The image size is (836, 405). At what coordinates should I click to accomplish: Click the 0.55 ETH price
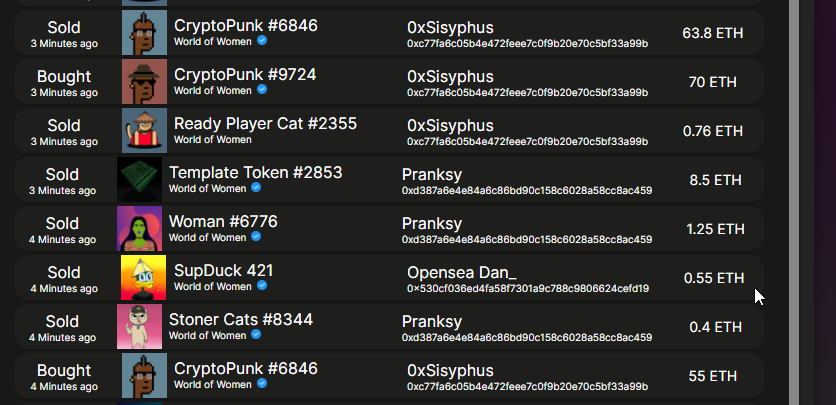[714, 278]
